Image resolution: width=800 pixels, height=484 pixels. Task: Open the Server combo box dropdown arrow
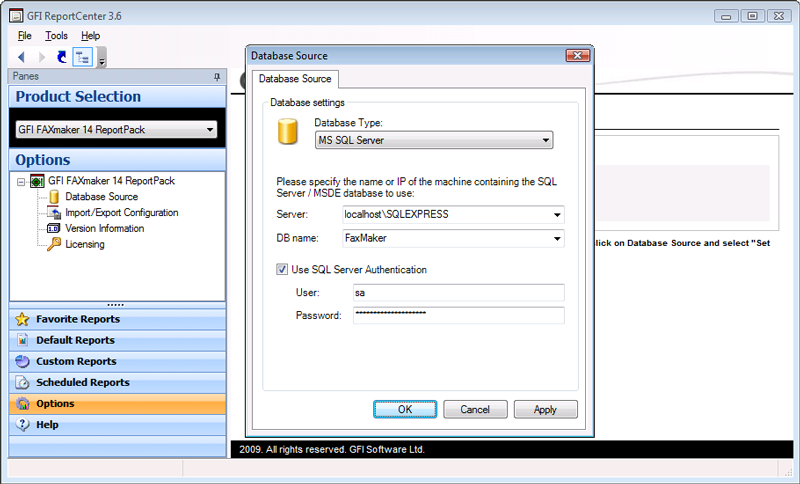coord(558,215)
